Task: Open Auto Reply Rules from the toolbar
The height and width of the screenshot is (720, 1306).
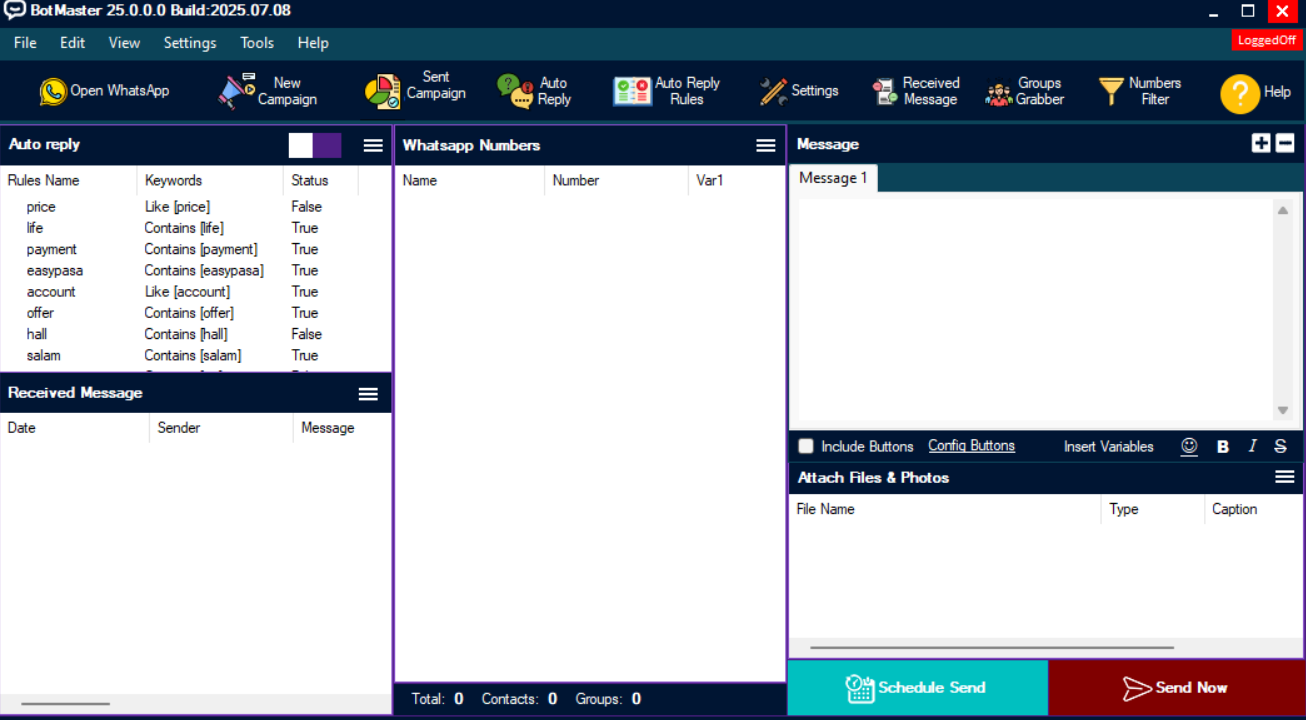Action: point(666,91)
